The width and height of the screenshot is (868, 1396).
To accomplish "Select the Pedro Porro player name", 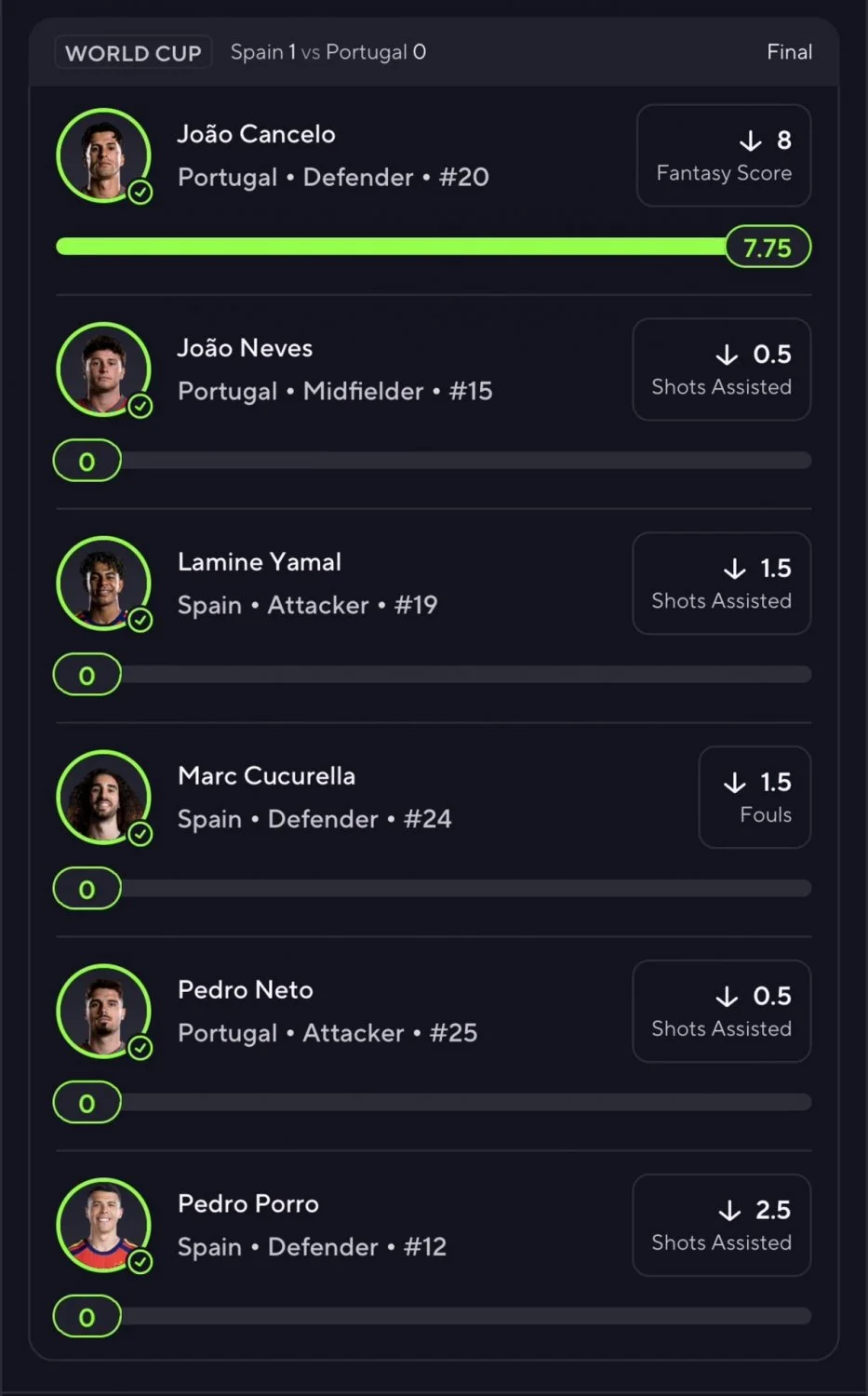I will pos(248,1203).
